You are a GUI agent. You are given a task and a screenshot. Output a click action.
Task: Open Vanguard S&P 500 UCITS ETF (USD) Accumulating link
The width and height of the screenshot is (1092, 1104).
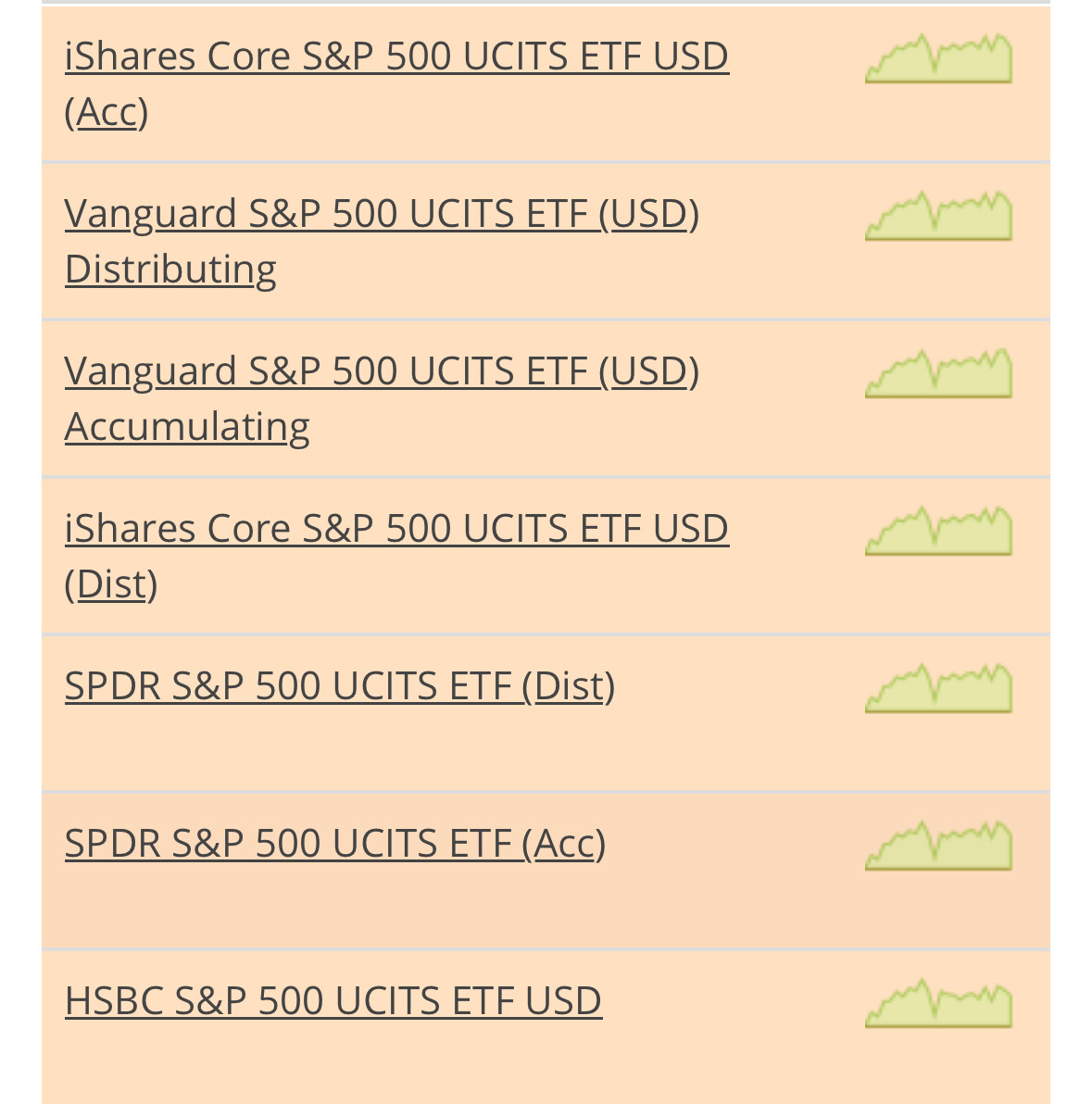click(x=382, y=398)
